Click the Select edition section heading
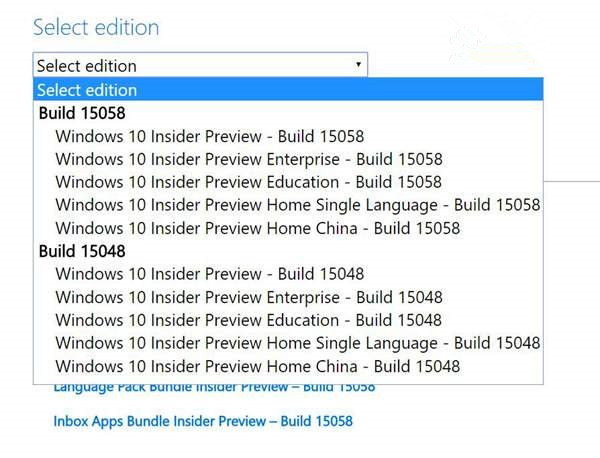Image resolution: width=600 pixels, height=458 pixels. pyautogui.click(x=96, y=27)
